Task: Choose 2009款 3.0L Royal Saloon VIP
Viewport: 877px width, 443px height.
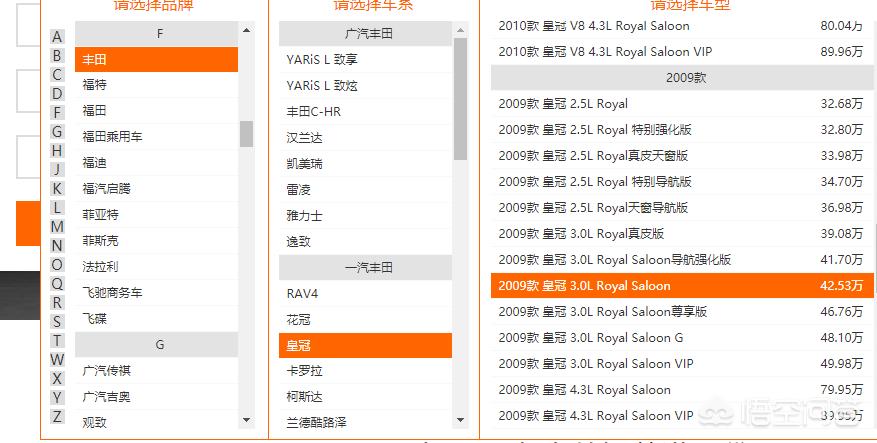Action: pos(682,364)
